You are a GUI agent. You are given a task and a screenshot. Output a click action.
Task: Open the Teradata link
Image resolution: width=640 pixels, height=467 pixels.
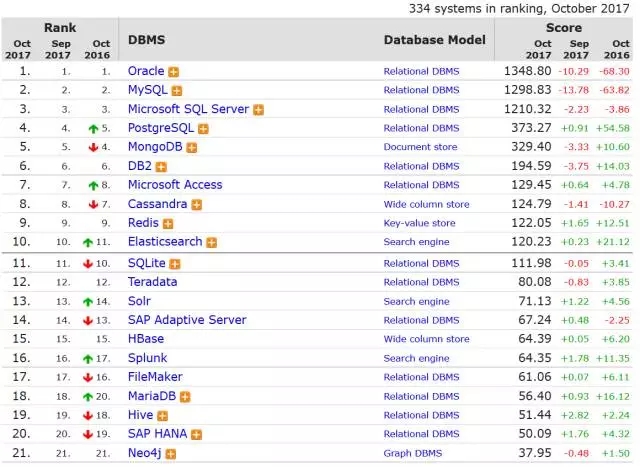coord(152,282)
